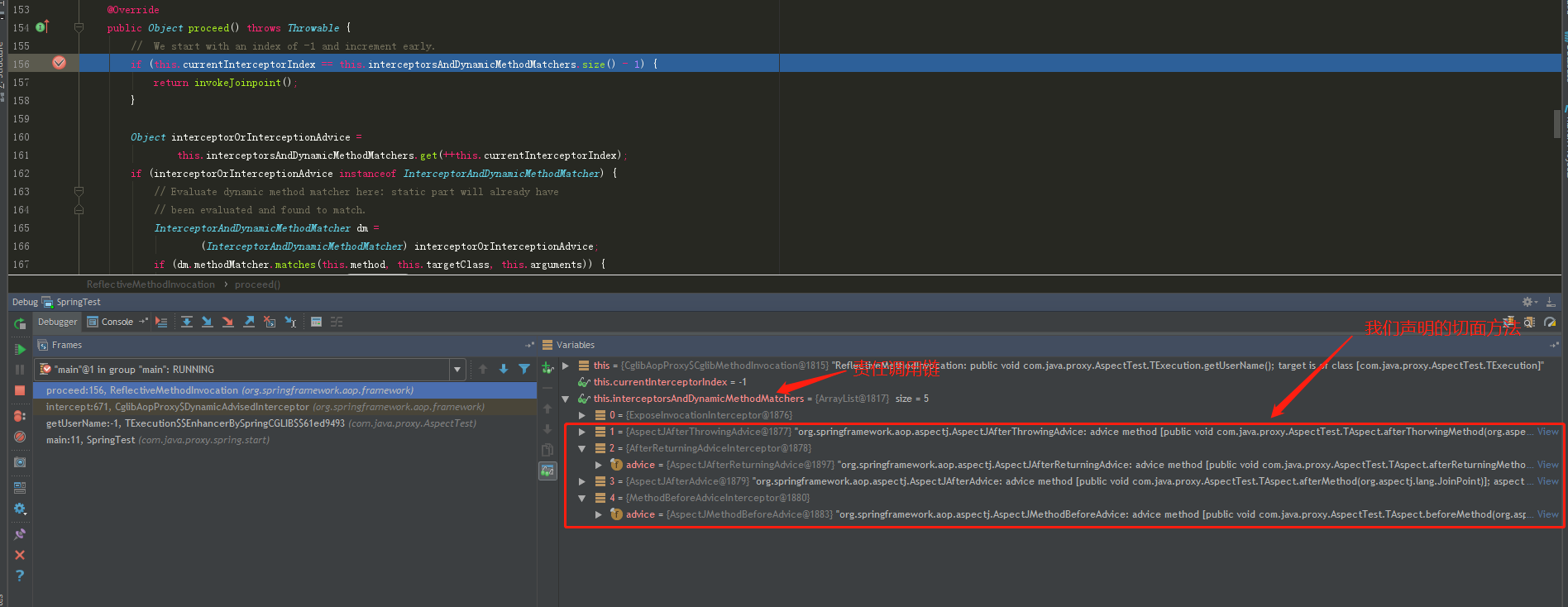Expand the 'this' variable node

click(x=566, y=366)
